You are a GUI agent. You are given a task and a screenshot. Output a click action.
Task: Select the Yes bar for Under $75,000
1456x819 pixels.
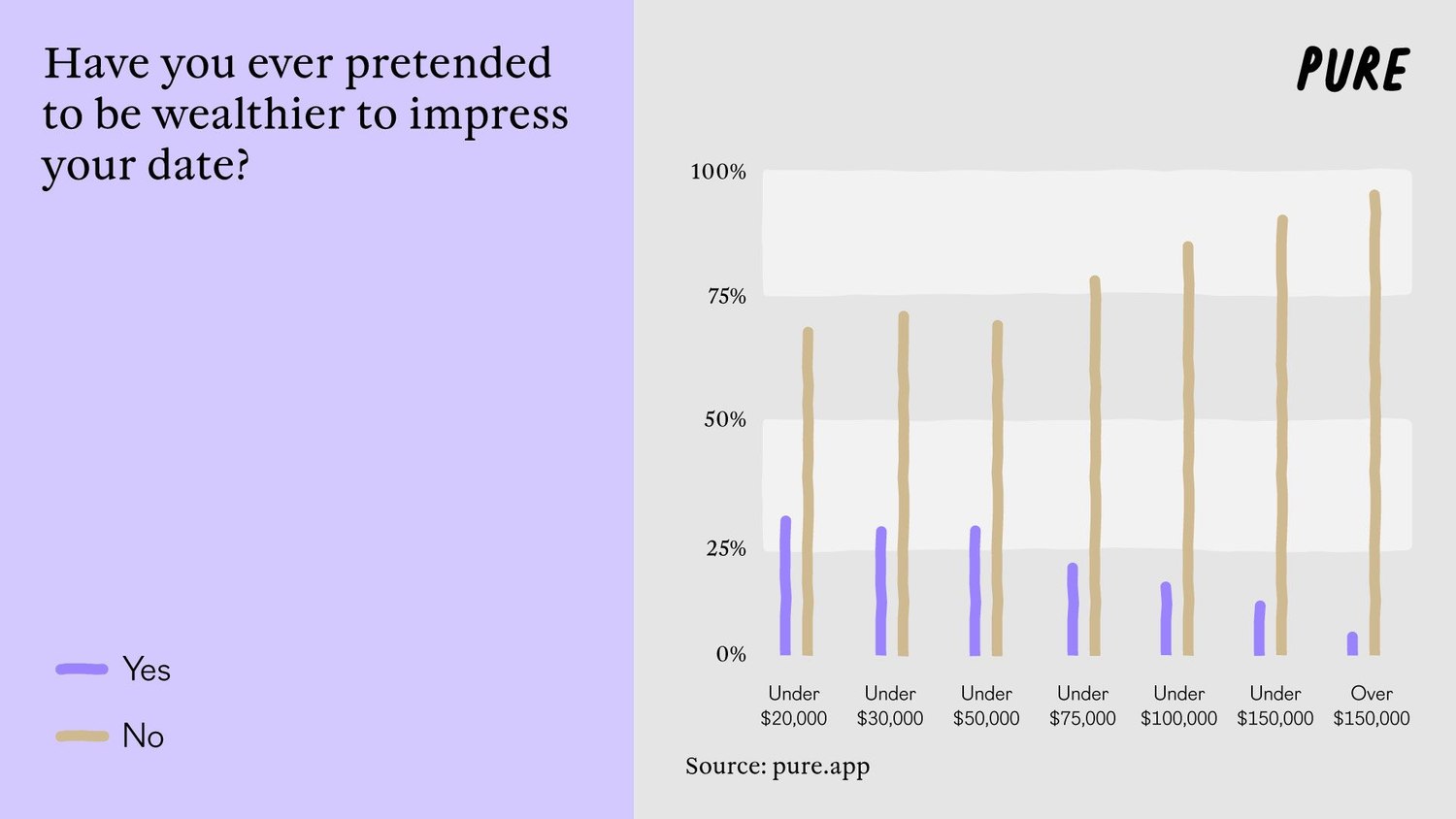coord(1073,609)
